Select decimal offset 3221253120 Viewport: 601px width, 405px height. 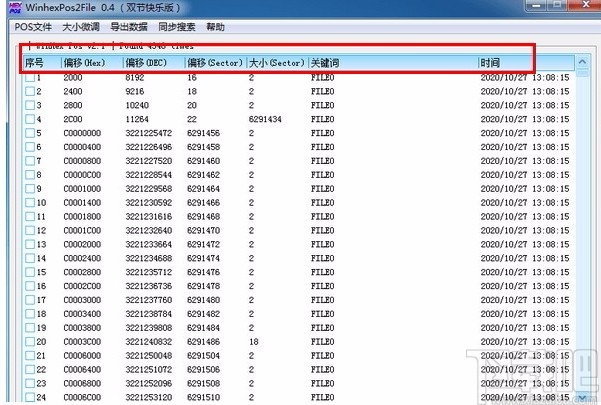[x=149, y=397]
